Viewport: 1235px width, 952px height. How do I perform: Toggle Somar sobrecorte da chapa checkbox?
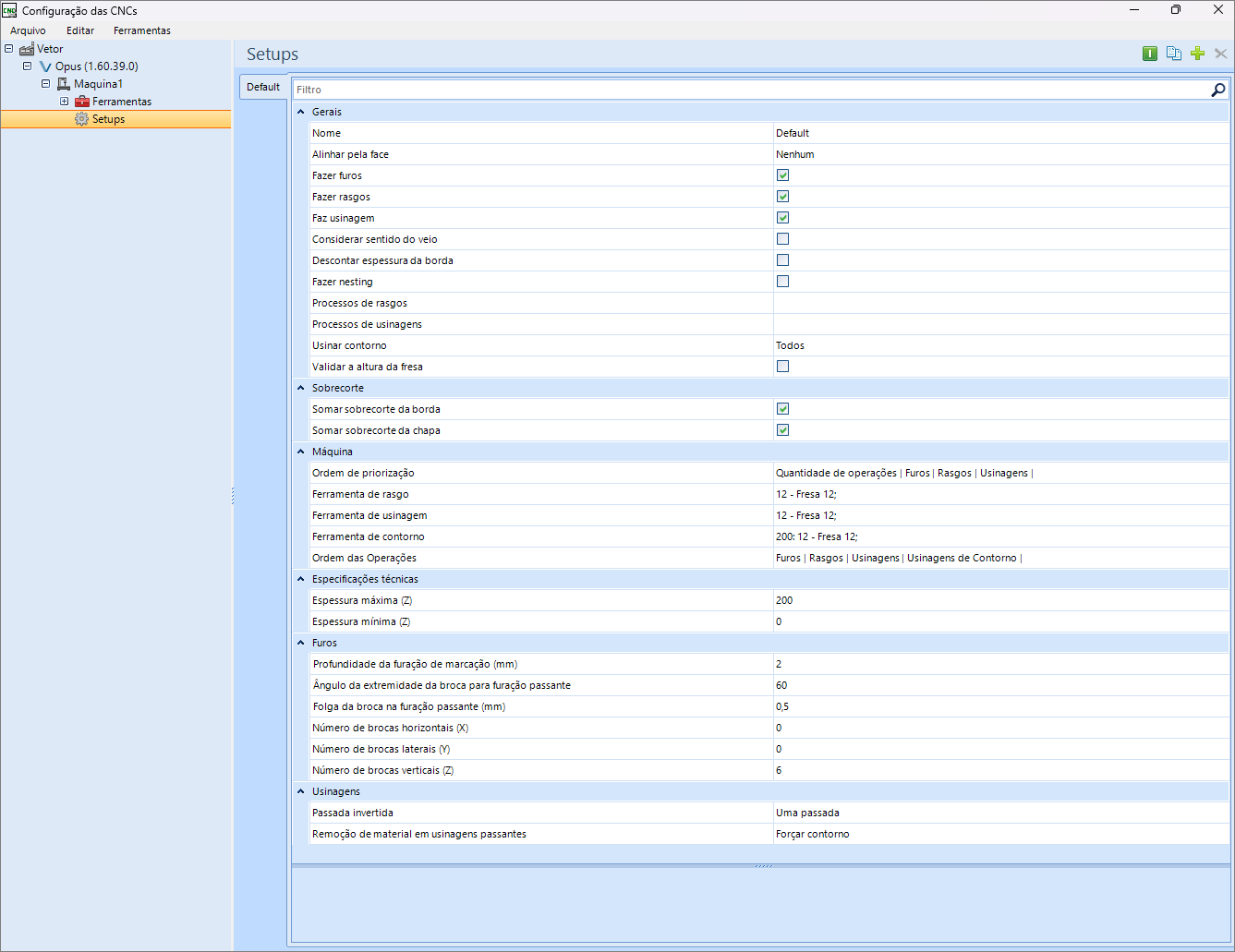tap(782, 430)
